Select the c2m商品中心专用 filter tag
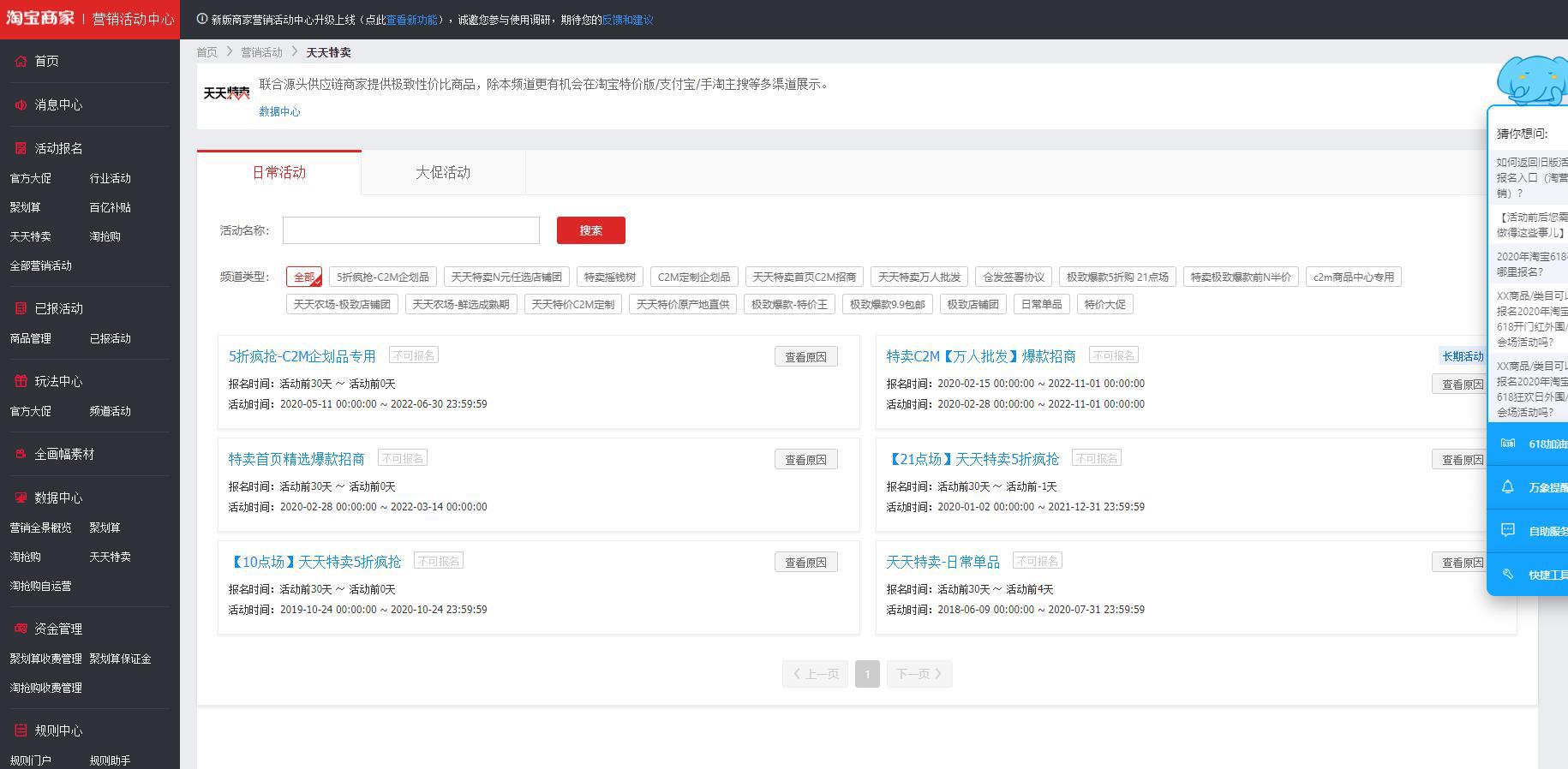The image size is (1568, 769). coord(1354,277)
